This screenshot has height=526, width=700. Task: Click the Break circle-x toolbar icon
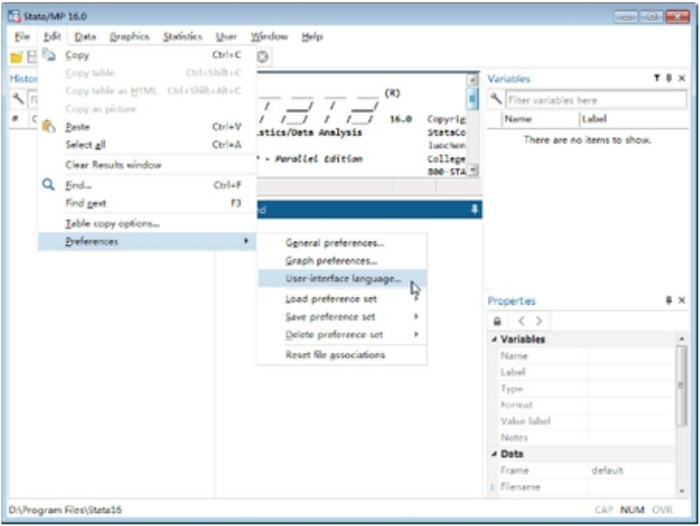tap(262, 57)
